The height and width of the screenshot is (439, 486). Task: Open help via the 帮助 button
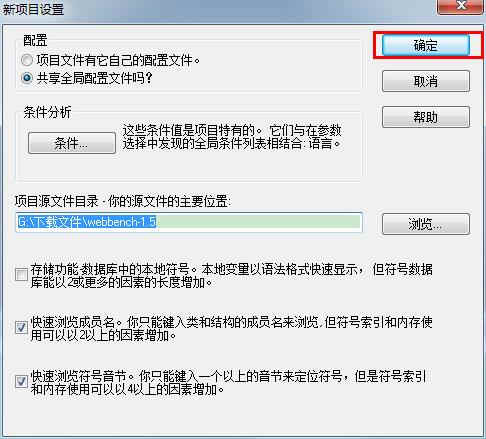click(x=426, y=117)
